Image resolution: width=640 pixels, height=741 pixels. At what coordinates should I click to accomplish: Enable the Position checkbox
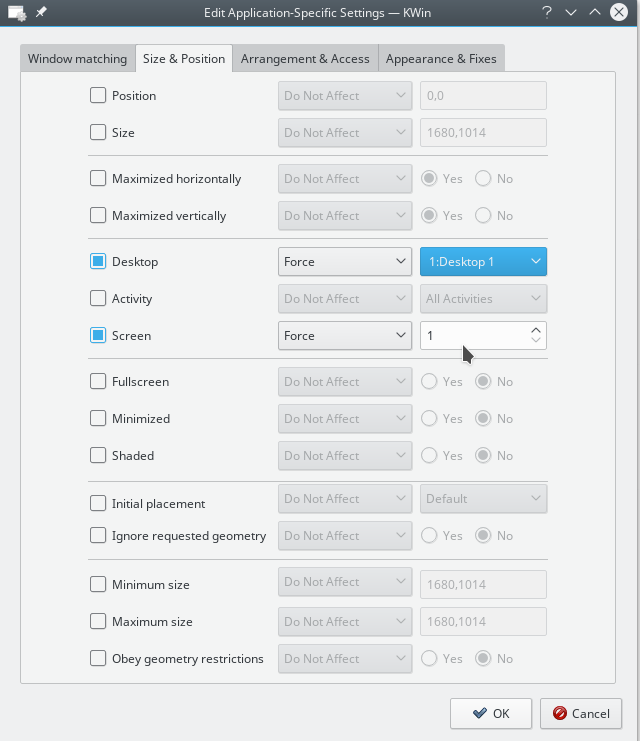[x=98, y=96]
